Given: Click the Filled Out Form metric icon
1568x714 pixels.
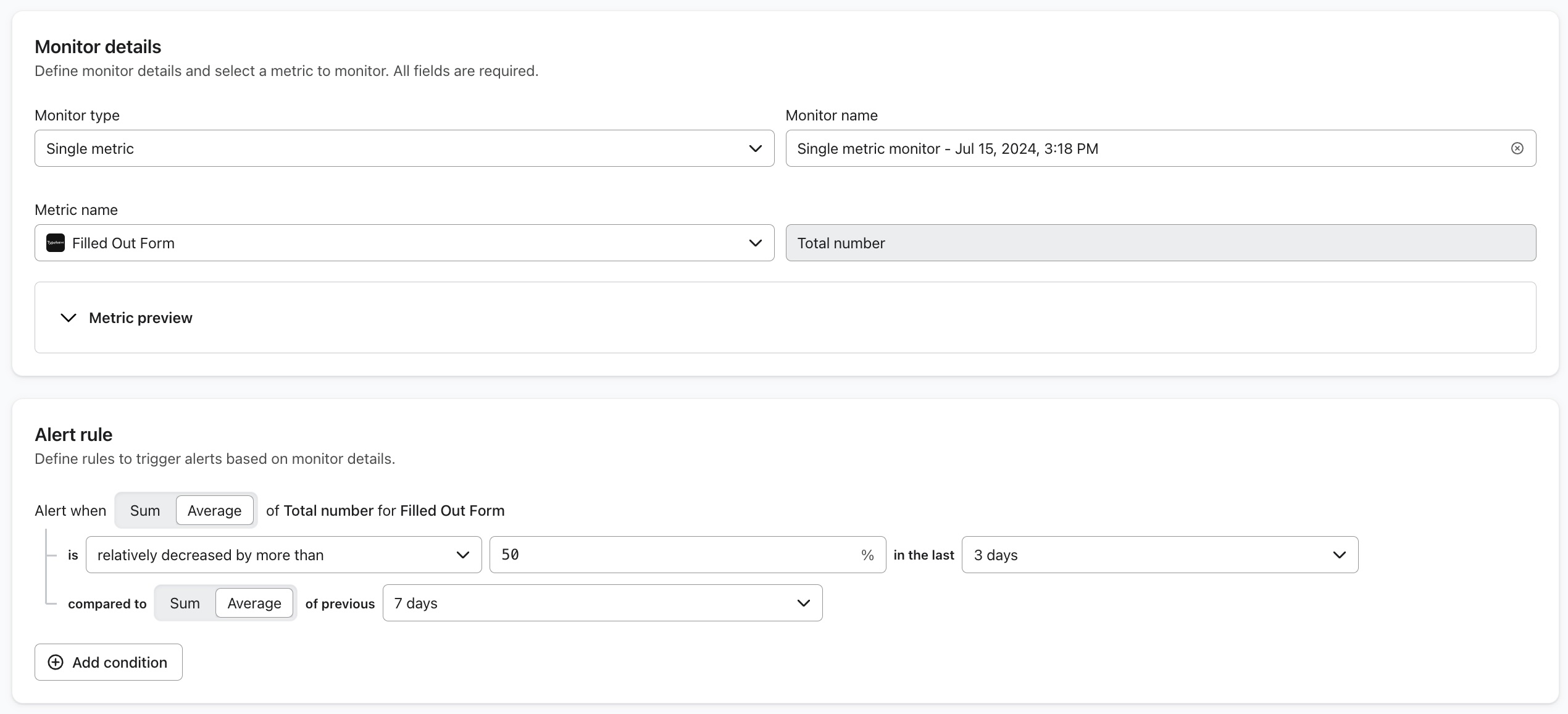Looking at the screenshot, I should tap(56, 243).
